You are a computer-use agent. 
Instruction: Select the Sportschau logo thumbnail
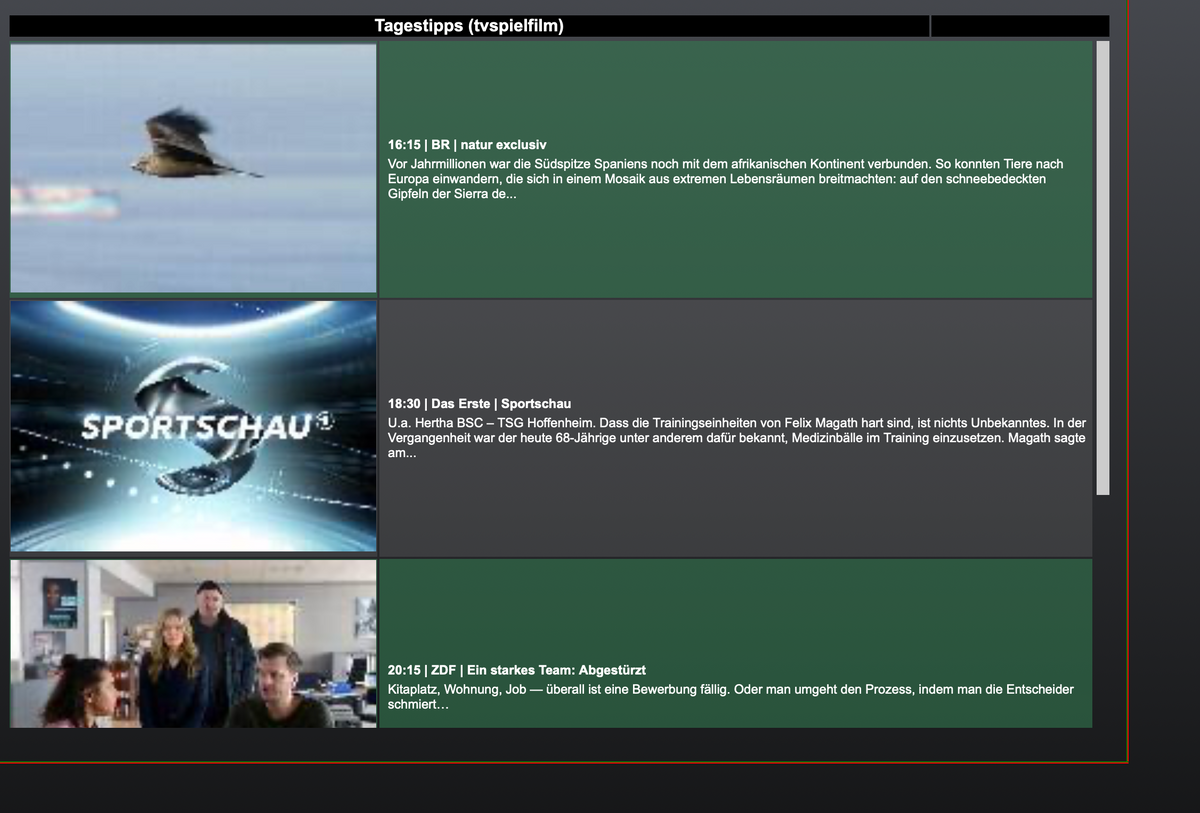tap(193, 426)
